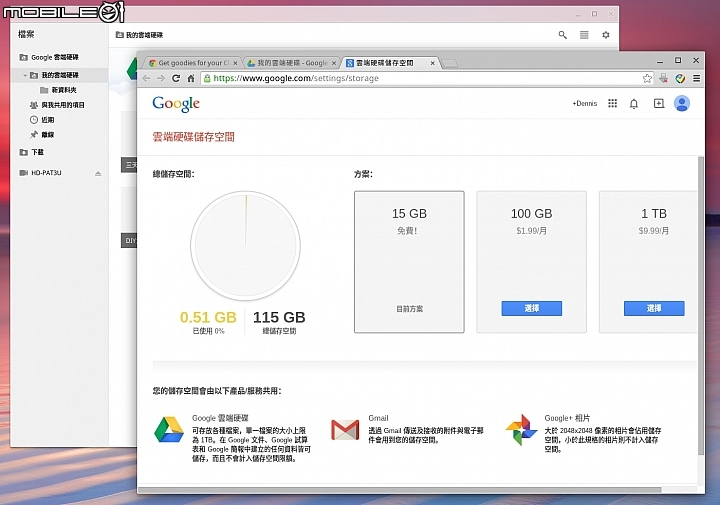The image size is (720, 505).
Task: Choose the 100 GB plan 選擇 button
Action: tap(531, 309)
